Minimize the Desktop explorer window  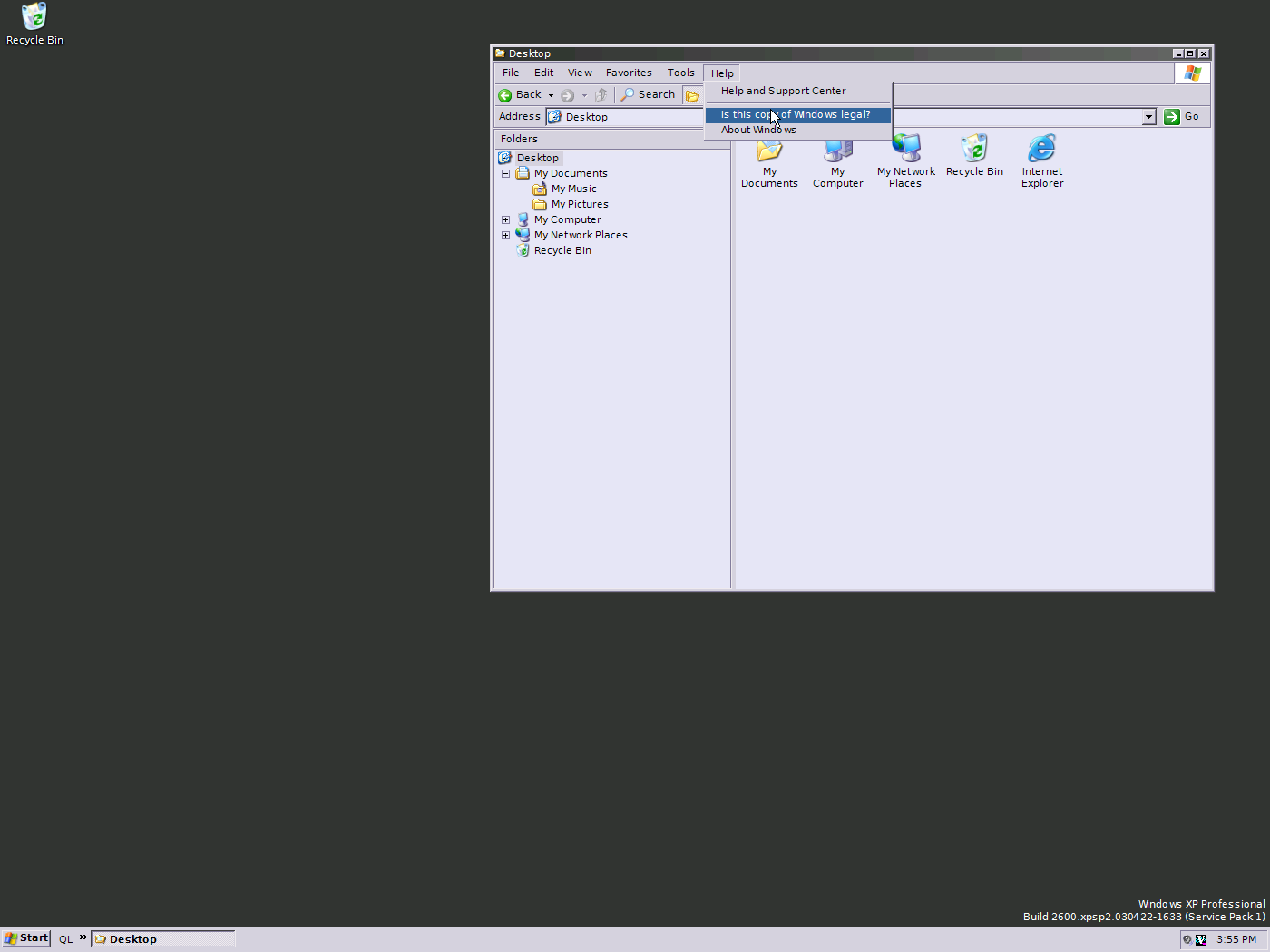click(1177, 54)
